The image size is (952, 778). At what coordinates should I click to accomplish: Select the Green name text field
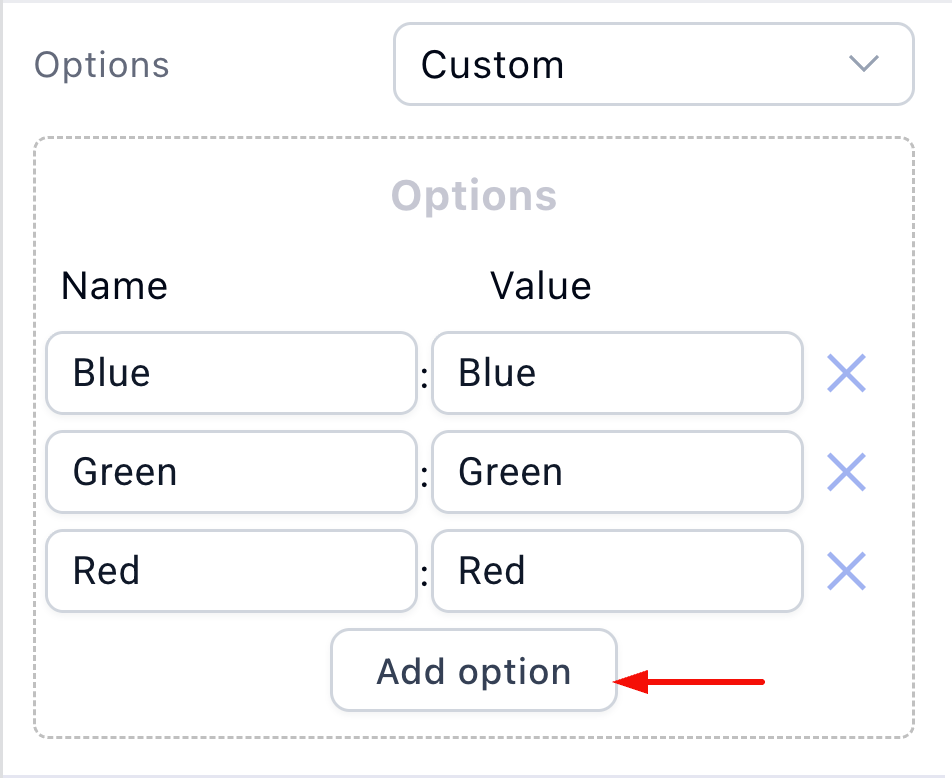[x=231, y=472]
